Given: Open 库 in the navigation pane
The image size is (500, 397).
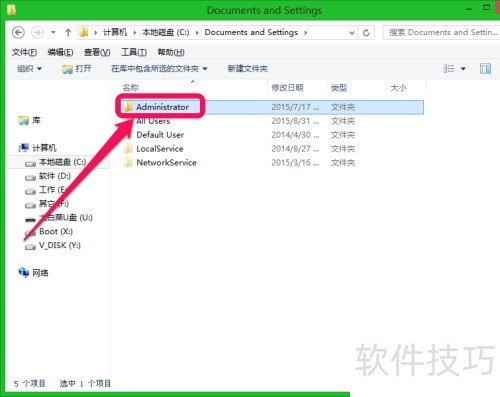Looking at the screenshot, I should [x=36, y=120].
